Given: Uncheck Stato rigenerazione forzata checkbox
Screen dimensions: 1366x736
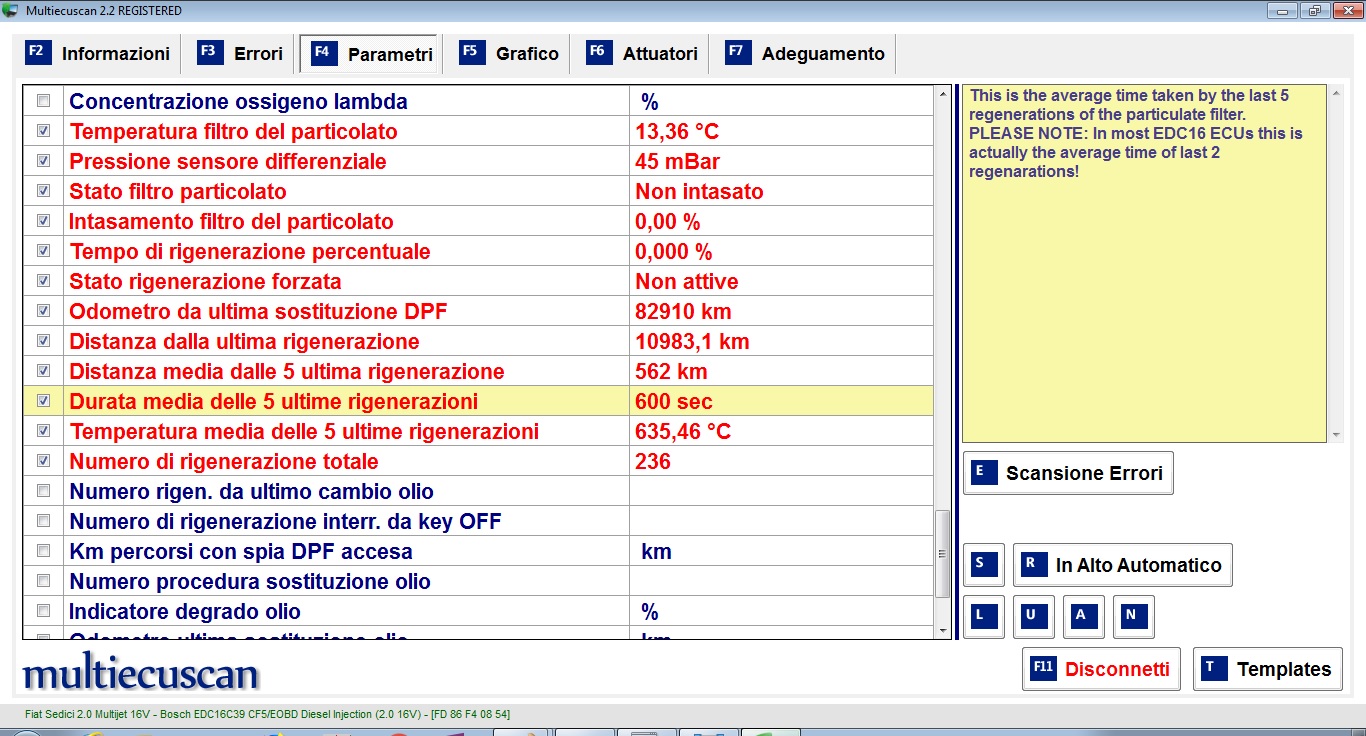Looking at the screenshot, I should (x=43, y=281).
